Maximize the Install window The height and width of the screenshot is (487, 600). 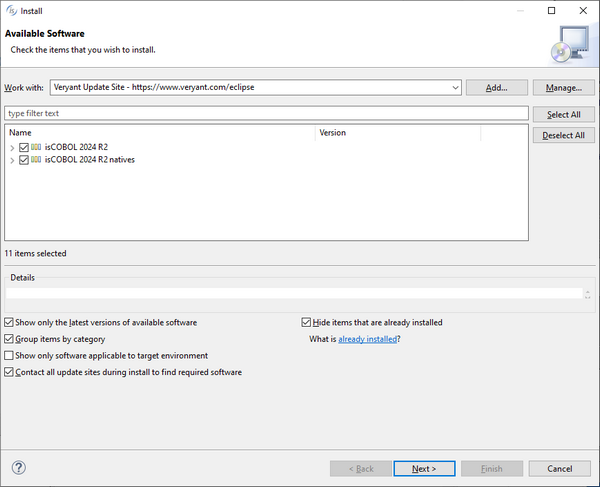tap(551, 10)
